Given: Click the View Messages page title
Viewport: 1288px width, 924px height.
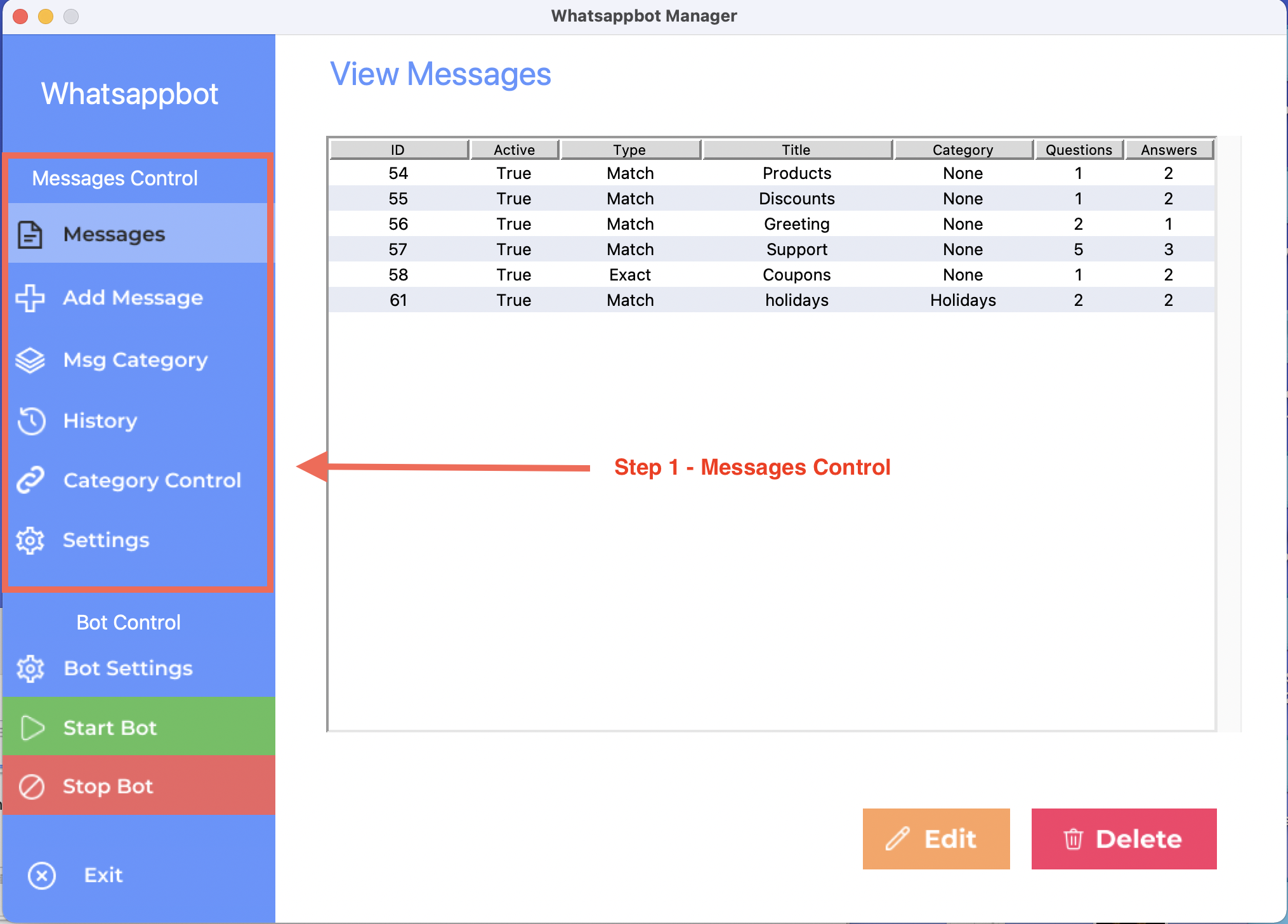Looking at the screenshot, I should click(440, 74).
